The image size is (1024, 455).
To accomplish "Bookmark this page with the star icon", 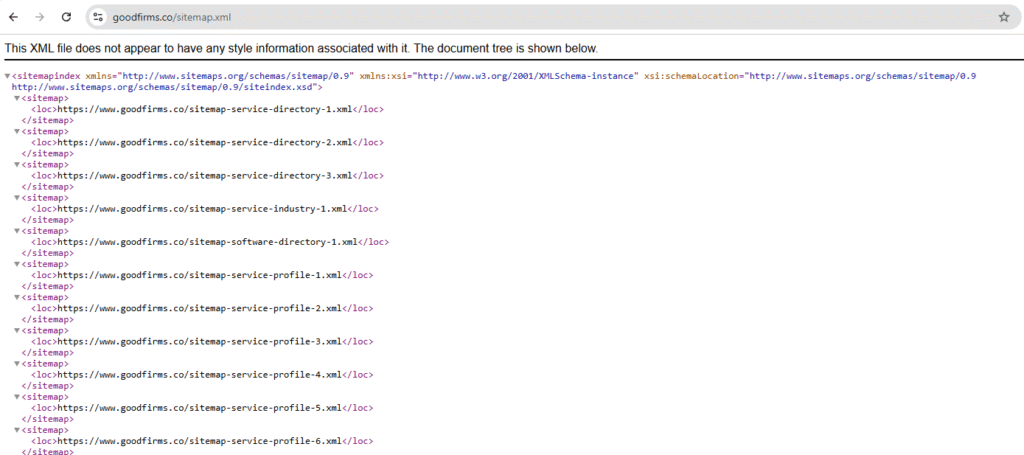I will tap(1004, 18).
